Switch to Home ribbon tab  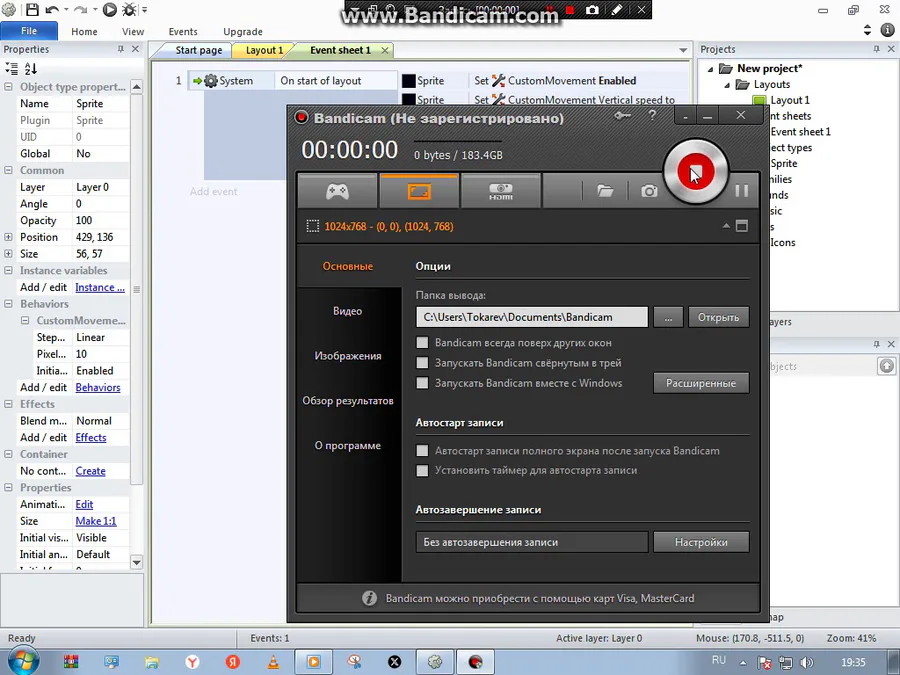[84, 32]
